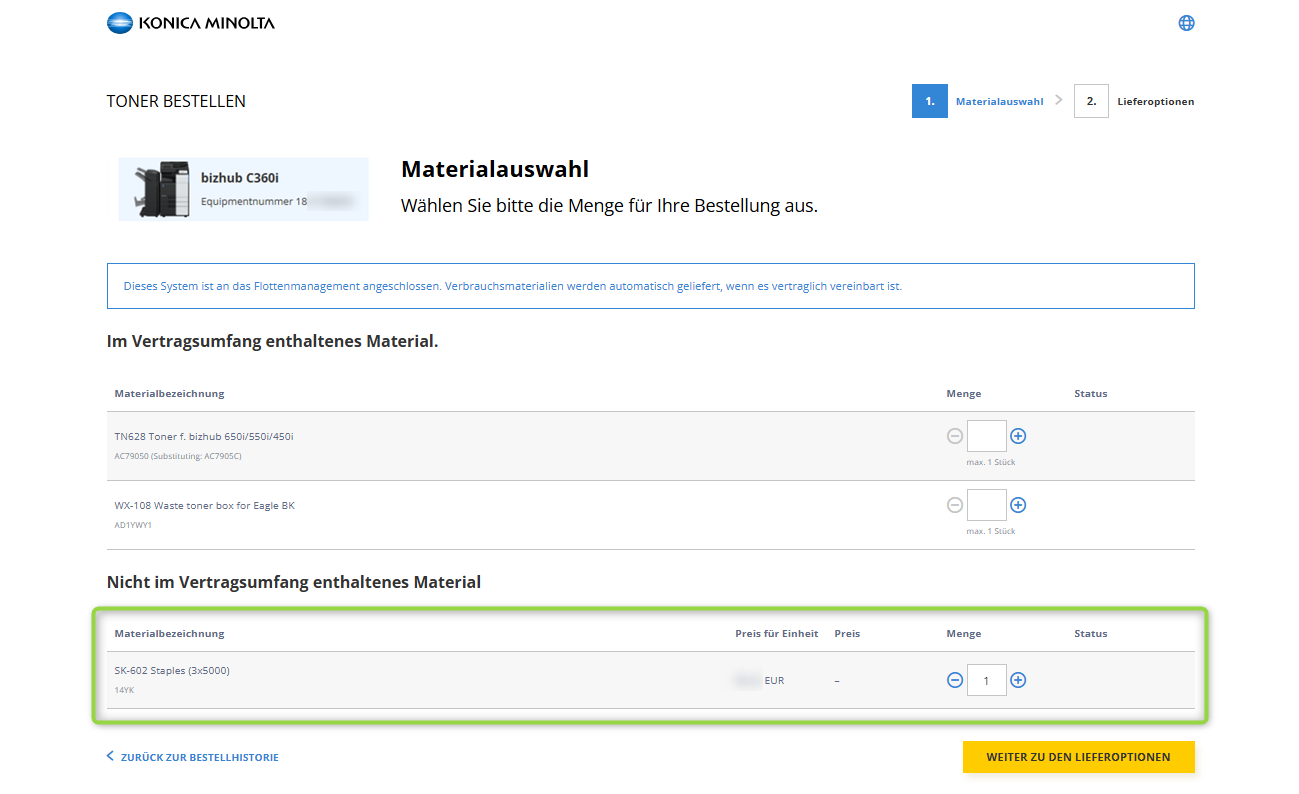Screen dimensions: 1299x794
Task: Decrease quantity for SK-602 Staples
Action: [x=955, y=680]
